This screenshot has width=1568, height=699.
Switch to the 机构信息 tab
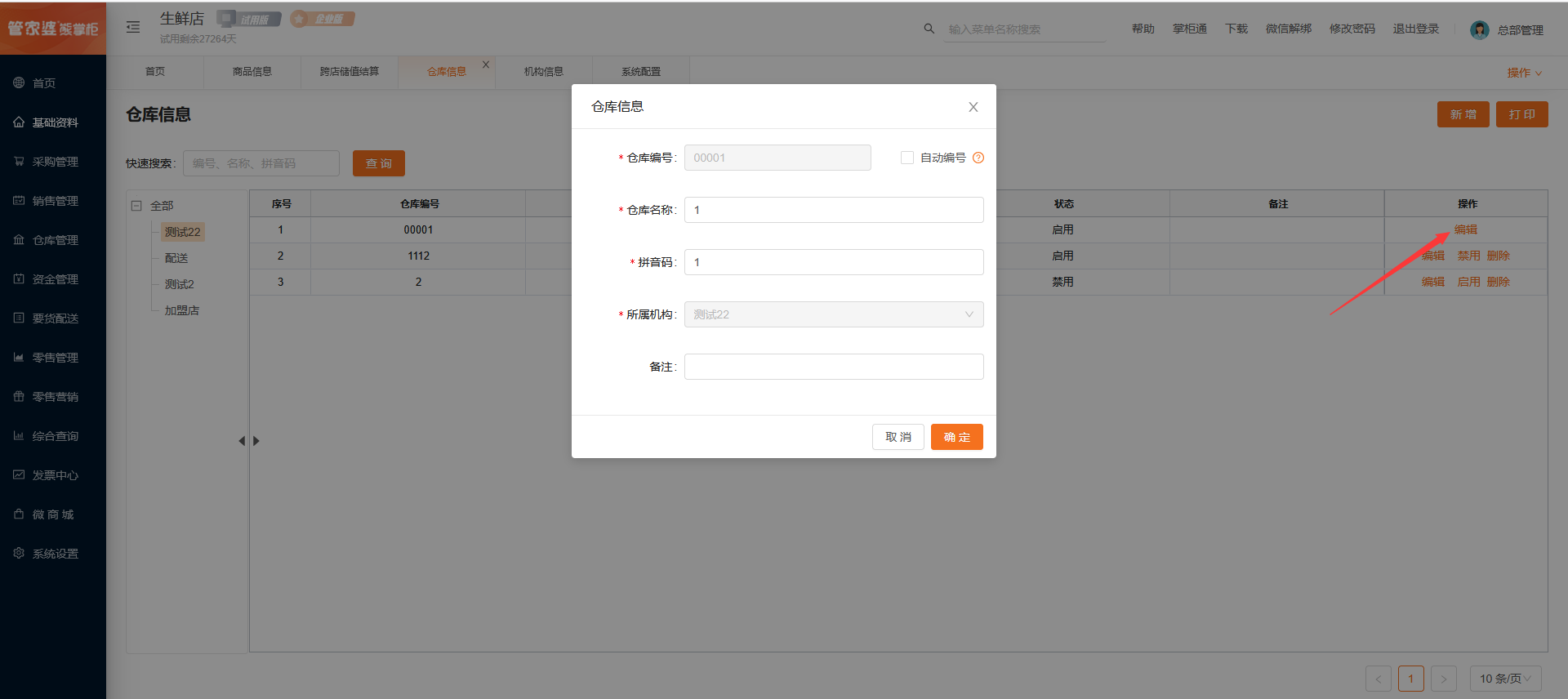tap(543, 72)
